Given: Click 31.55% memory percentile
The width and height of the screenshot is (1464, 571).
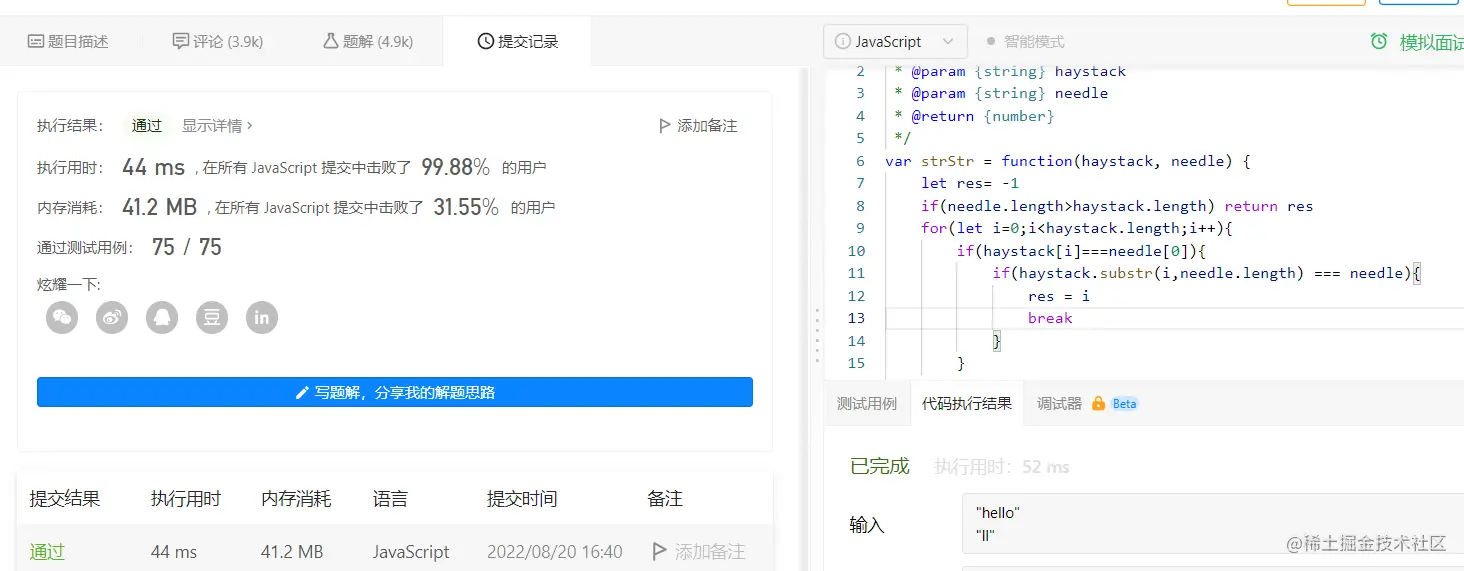Looking at the screenshot, I should tap(466, 207).
